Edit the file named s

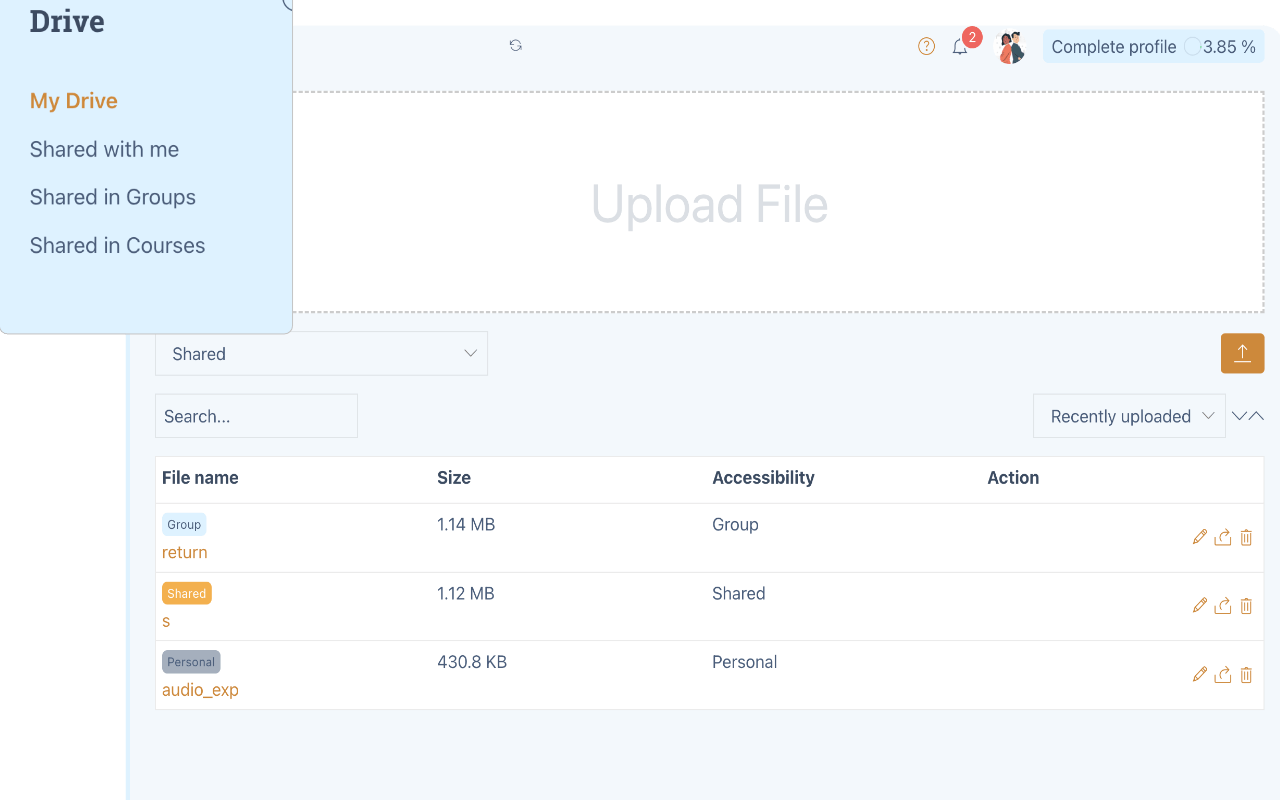1200,605
